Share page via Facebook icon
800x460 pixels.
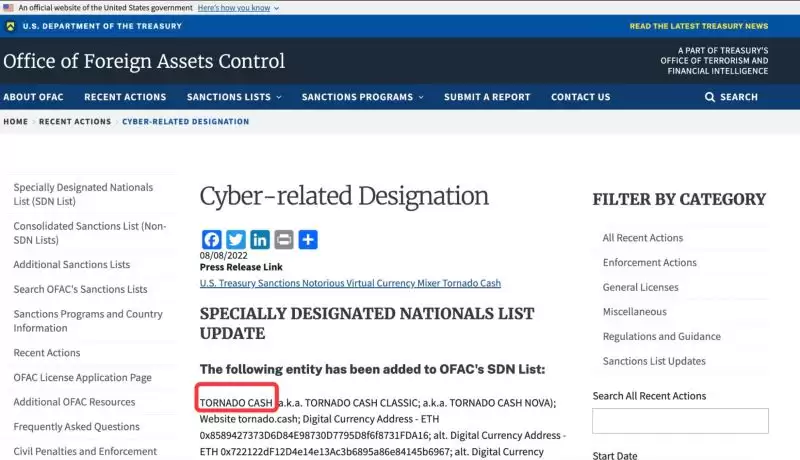(x=211, y=240)
